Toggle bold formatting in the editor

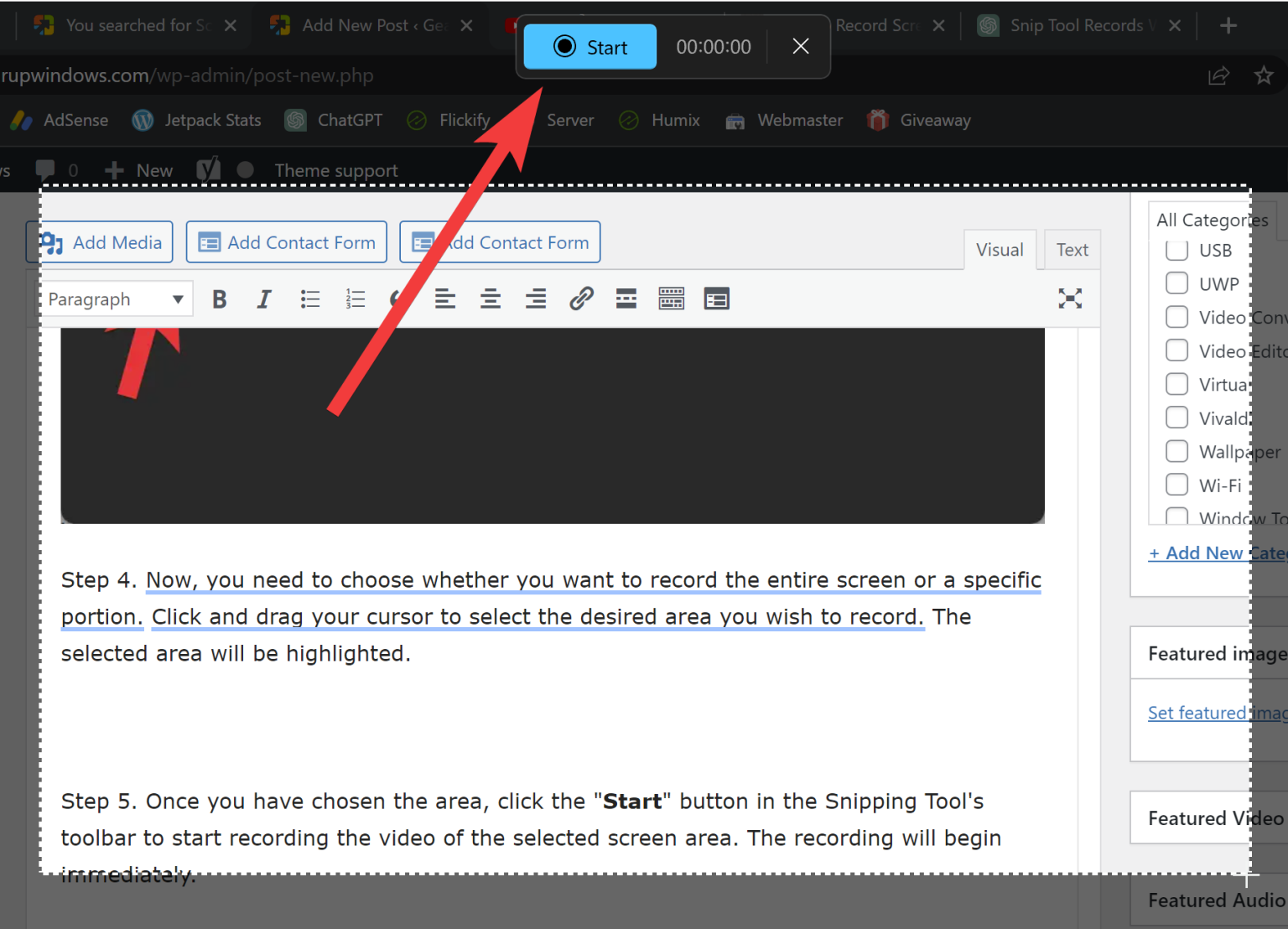click(x=219, y=298)
